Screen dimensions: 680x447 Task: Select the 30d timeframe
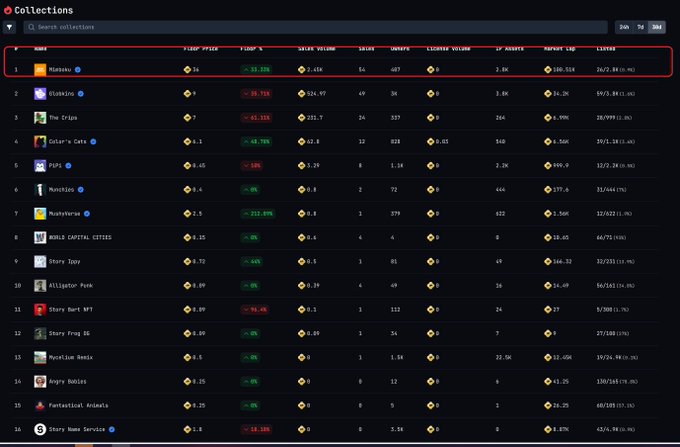click(656, 27)
